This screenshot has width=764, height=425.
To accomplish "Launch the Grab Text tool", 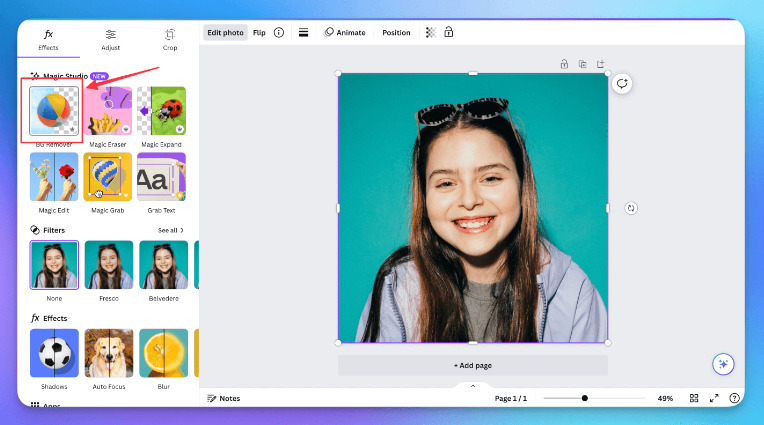I will click(x=161, y=177).
